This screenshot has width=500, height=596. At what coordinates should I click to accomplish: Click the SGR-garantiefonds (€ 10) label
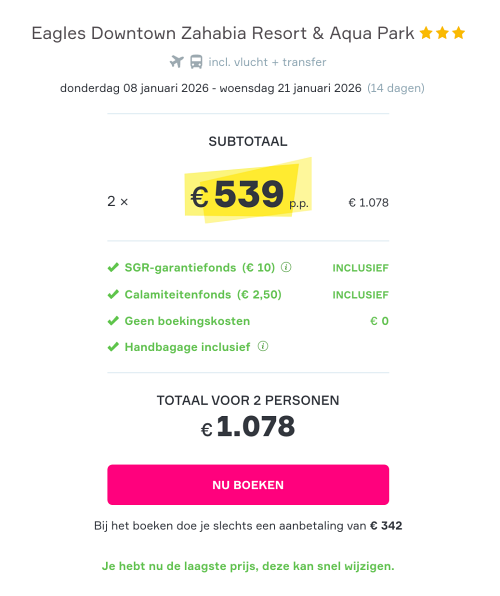pyautogui.click(x=200, y=268)
